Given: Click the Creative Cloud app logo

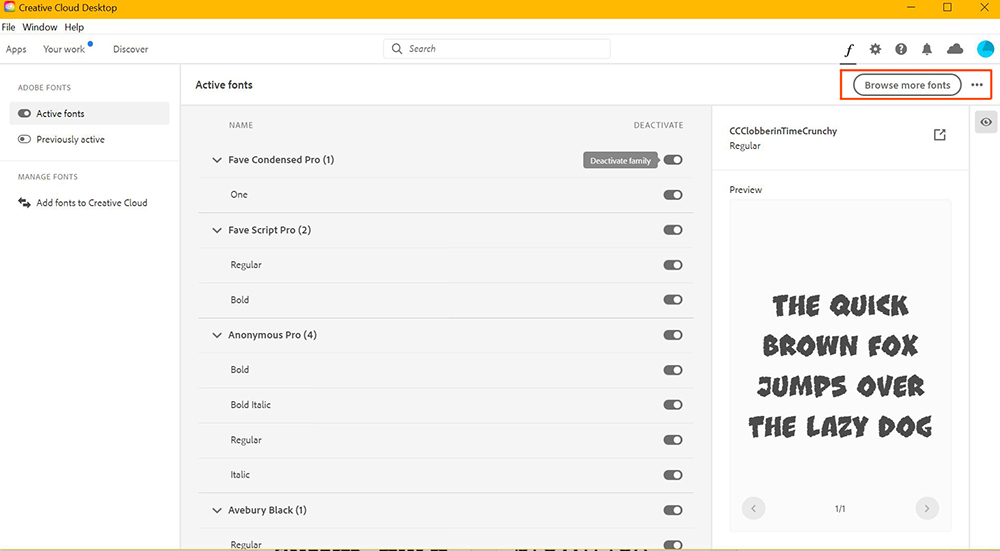Looking at the screenshot, I should pyautogui.click(x=9, y=8).
